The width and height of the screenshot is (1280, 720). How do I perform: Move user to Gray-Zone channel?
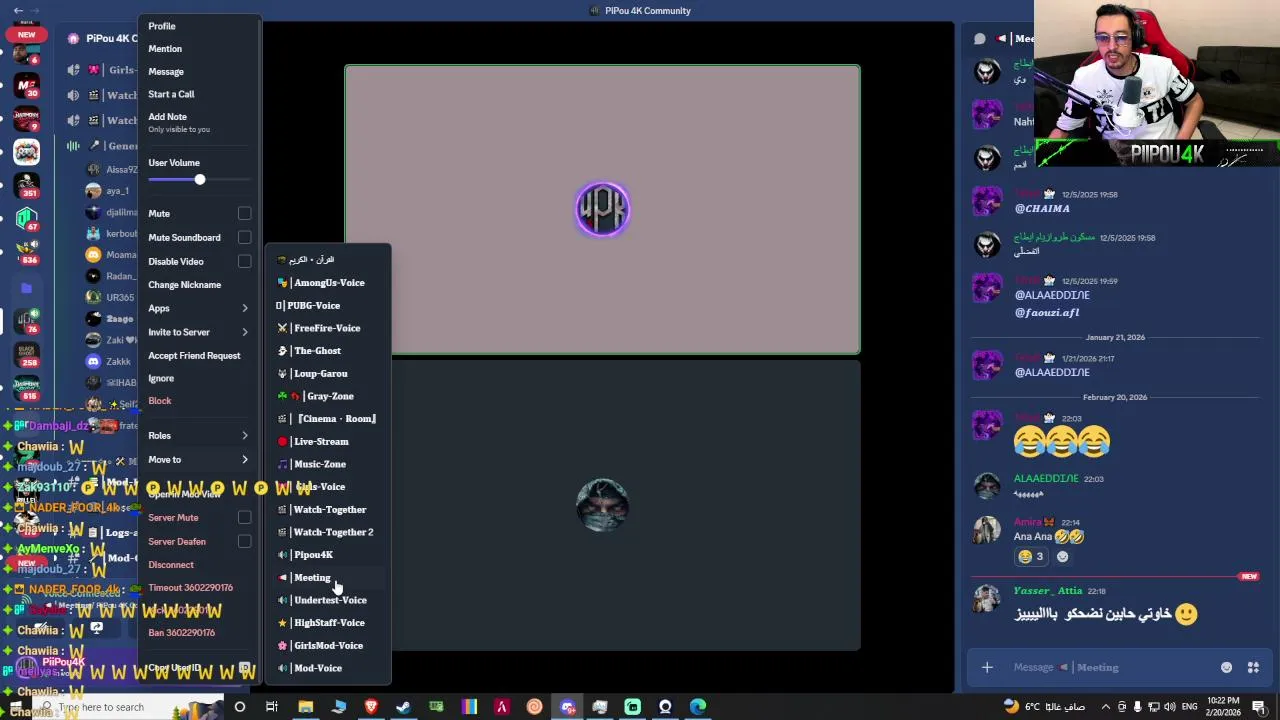(327, 396)
